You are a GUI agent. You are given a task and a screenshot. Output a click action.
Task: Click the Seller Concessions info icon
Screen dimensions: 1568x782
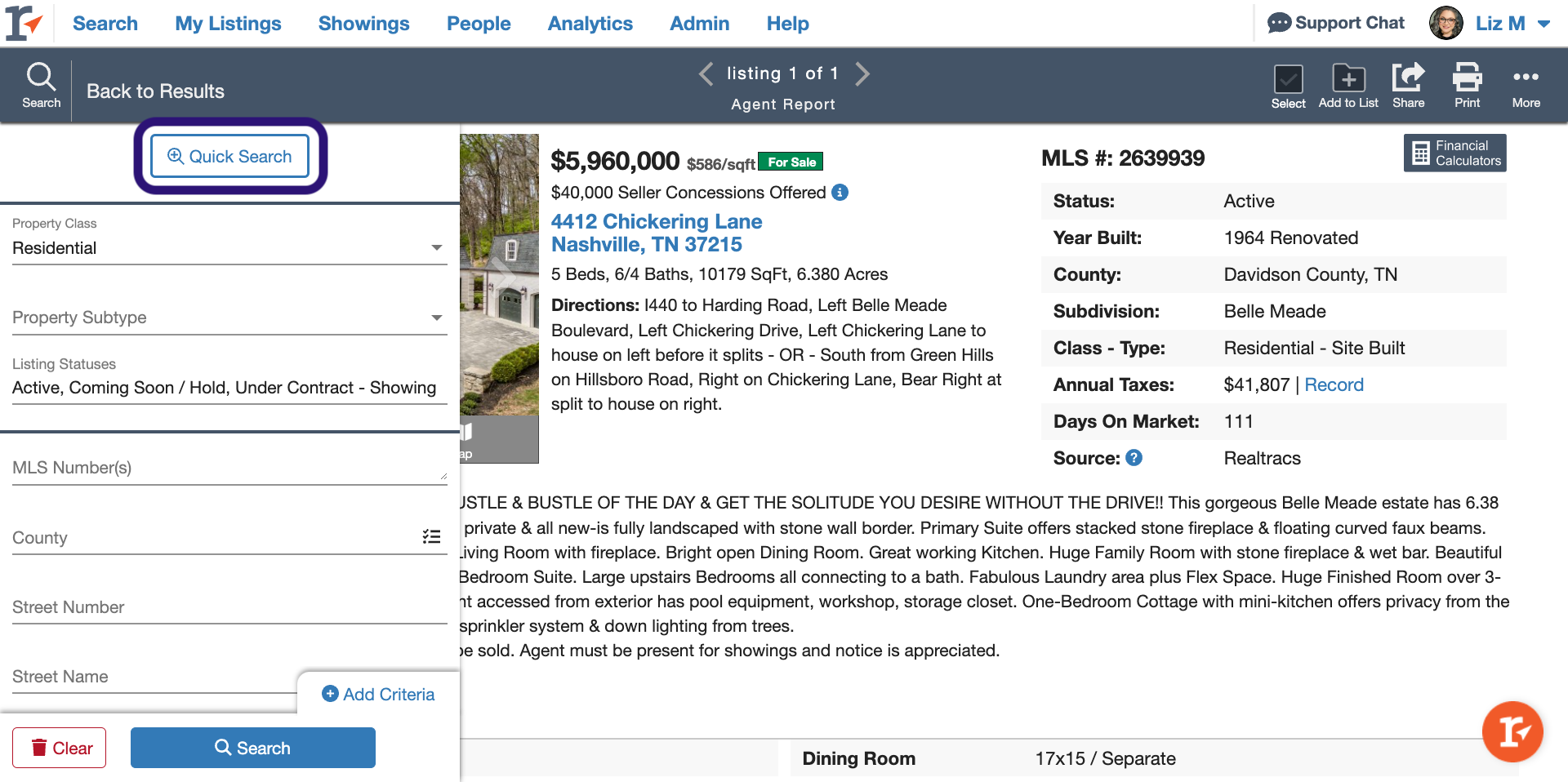840,193
